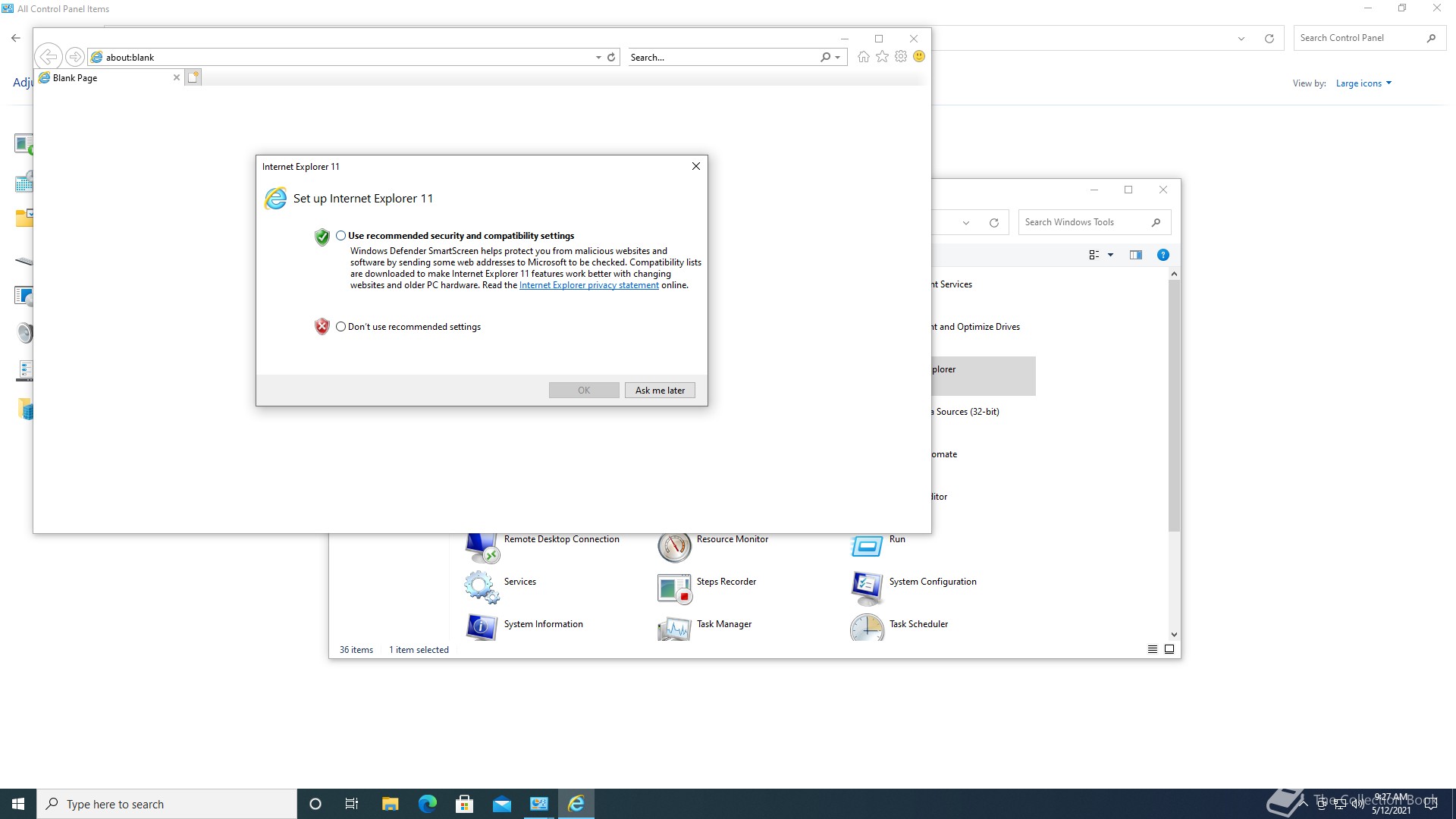The width and height of the screenshot is (1456, 819).
Task: Refresh the Windows Tools window
Action: click(993, 223)
